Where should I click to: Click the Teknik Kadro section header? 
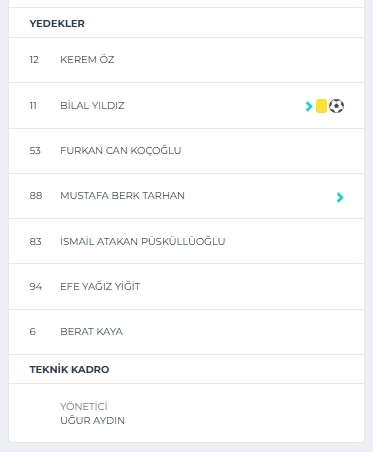point(69,369)
